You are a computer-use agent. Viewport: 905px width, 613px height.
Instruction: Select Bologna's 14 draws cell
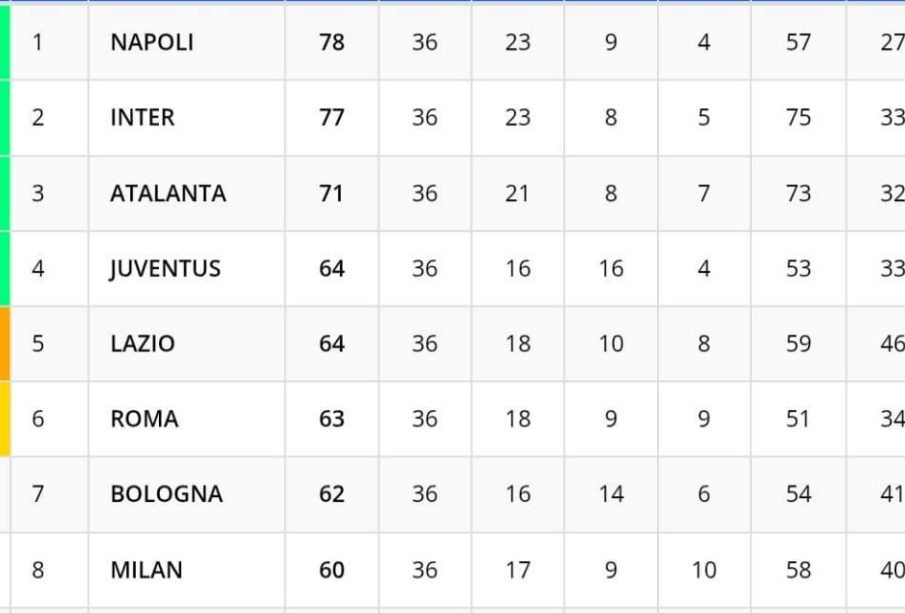click(611, 494)
